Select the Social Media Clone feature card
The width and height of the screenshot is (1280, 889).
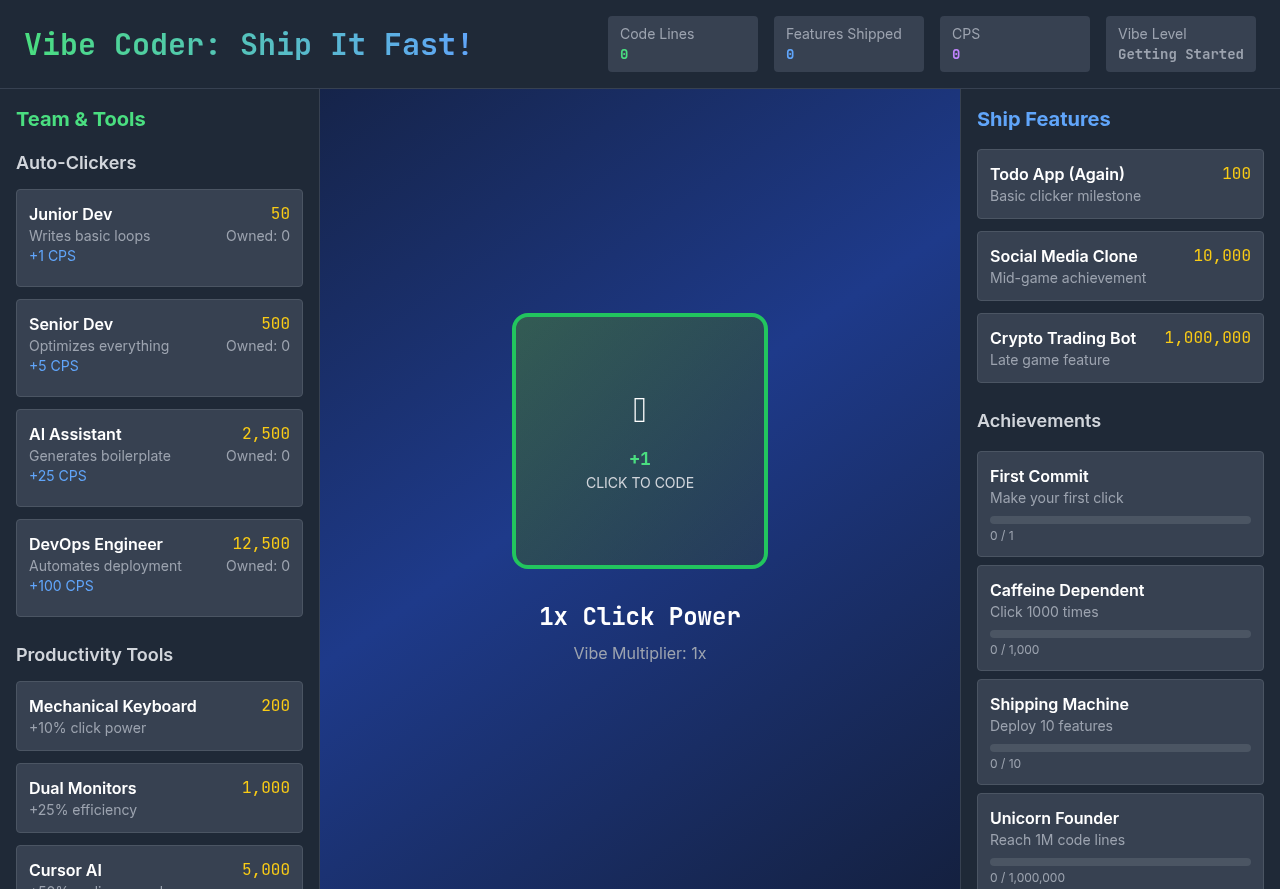[x=1119, y=265]
